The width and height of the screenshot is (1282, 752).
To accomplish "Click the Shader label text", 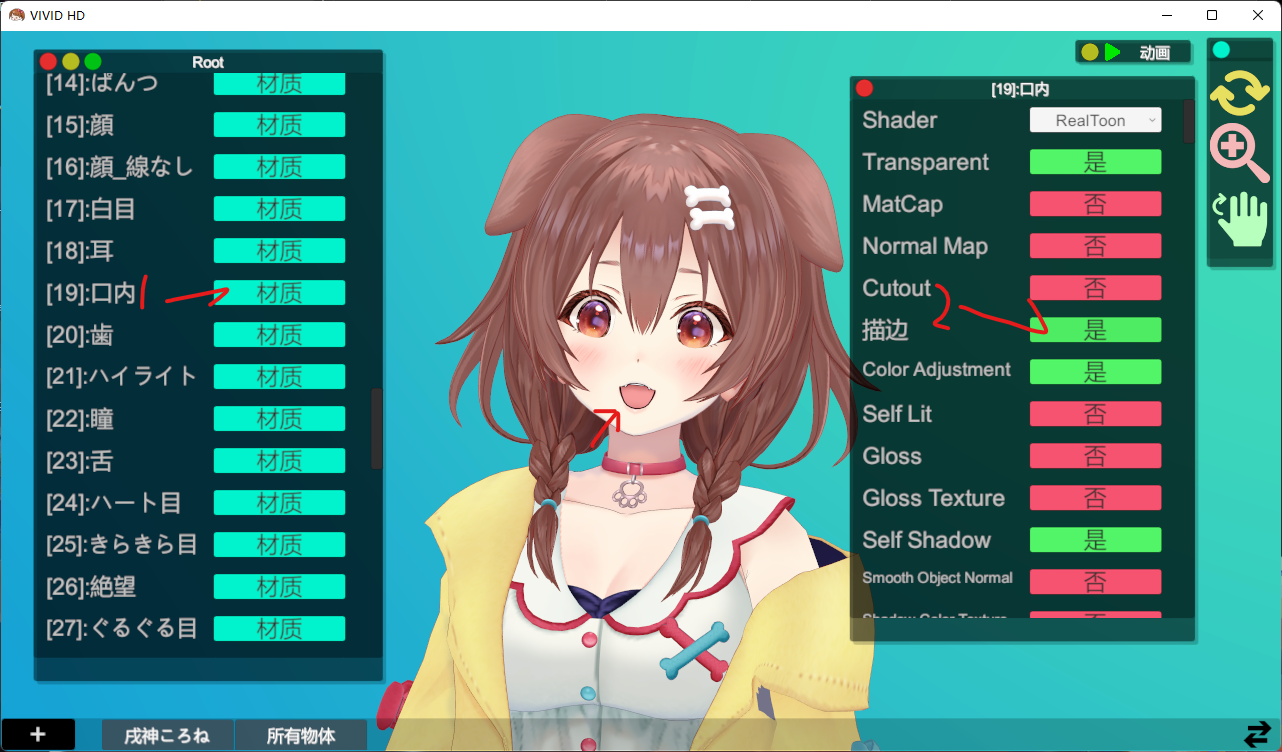I will (900, 120).
